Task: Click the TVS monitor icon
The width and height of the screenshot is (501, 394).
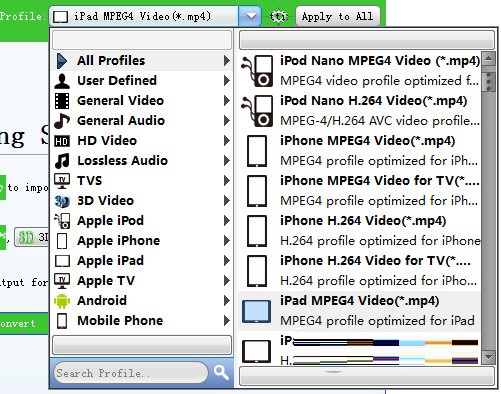Action: (62, 181)
